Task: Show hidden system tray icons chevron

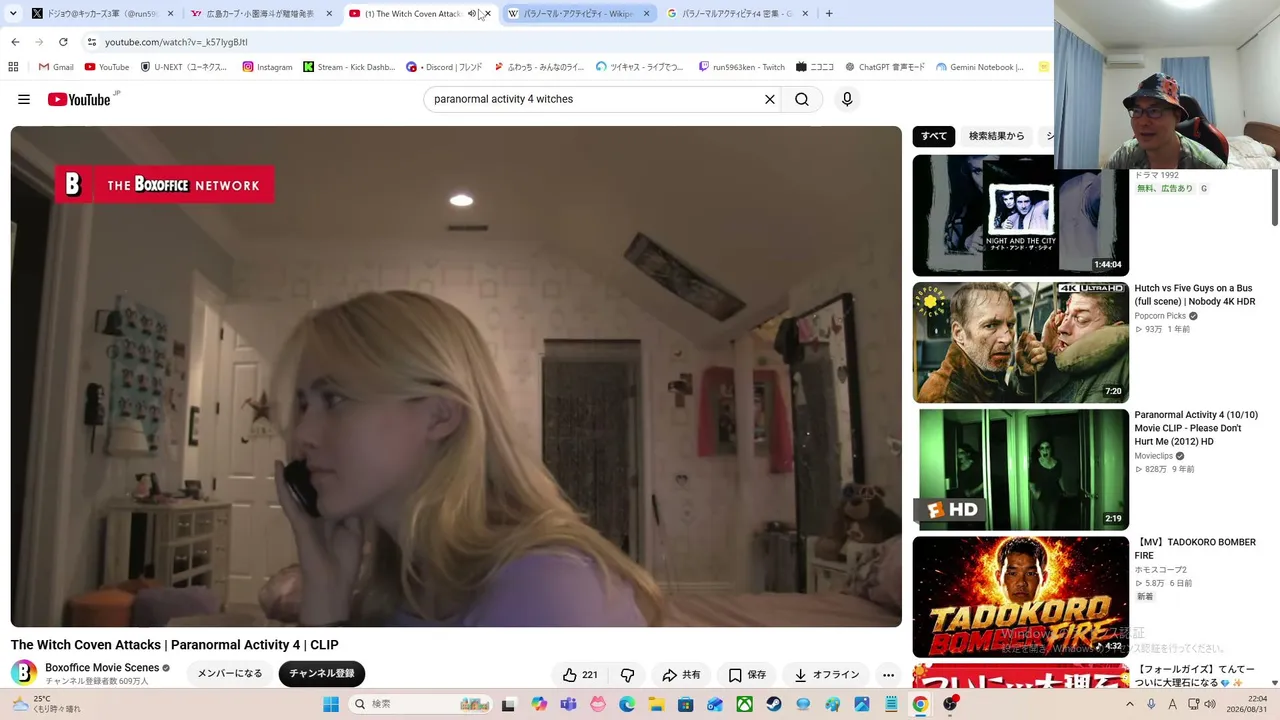Action: click(1130, 704)
